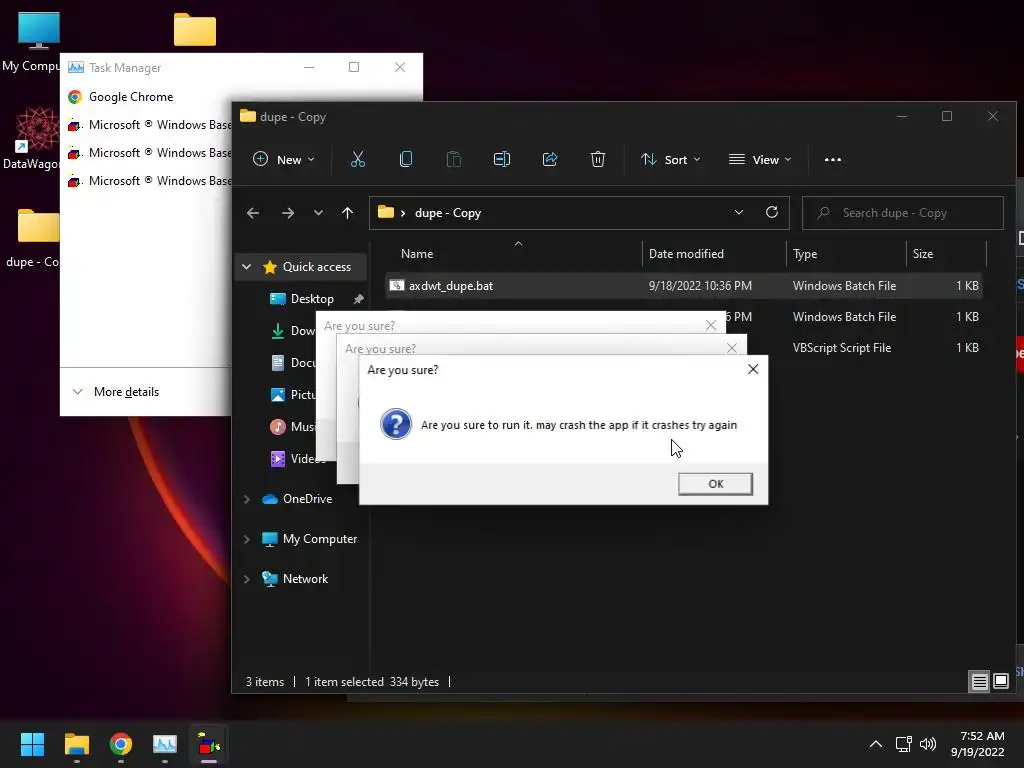Open the volume icon in system tray

[927, 744]
